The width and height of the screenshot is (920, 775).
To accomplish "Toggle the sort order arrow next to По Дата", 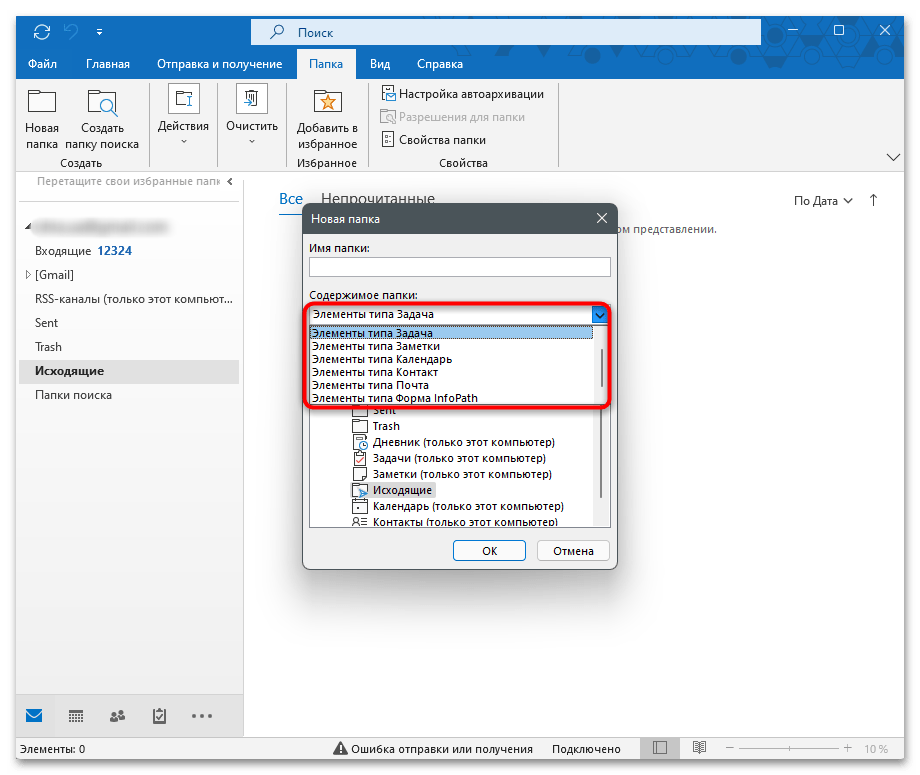I will pos(873,200).
